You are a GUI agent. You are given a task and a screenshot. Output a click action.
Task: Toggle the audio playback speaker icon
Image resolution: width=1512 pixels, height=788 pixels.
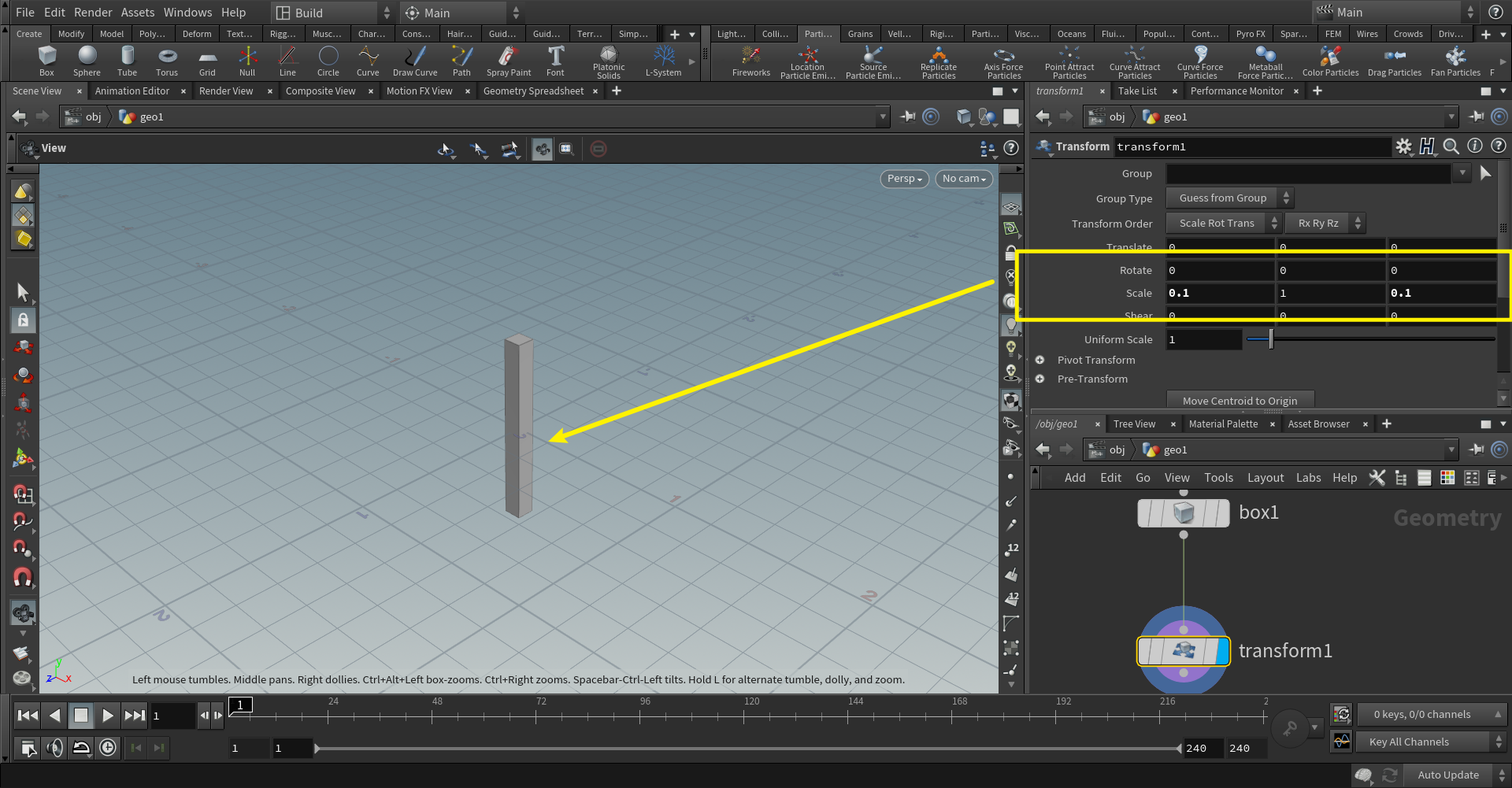pos(55,747)
